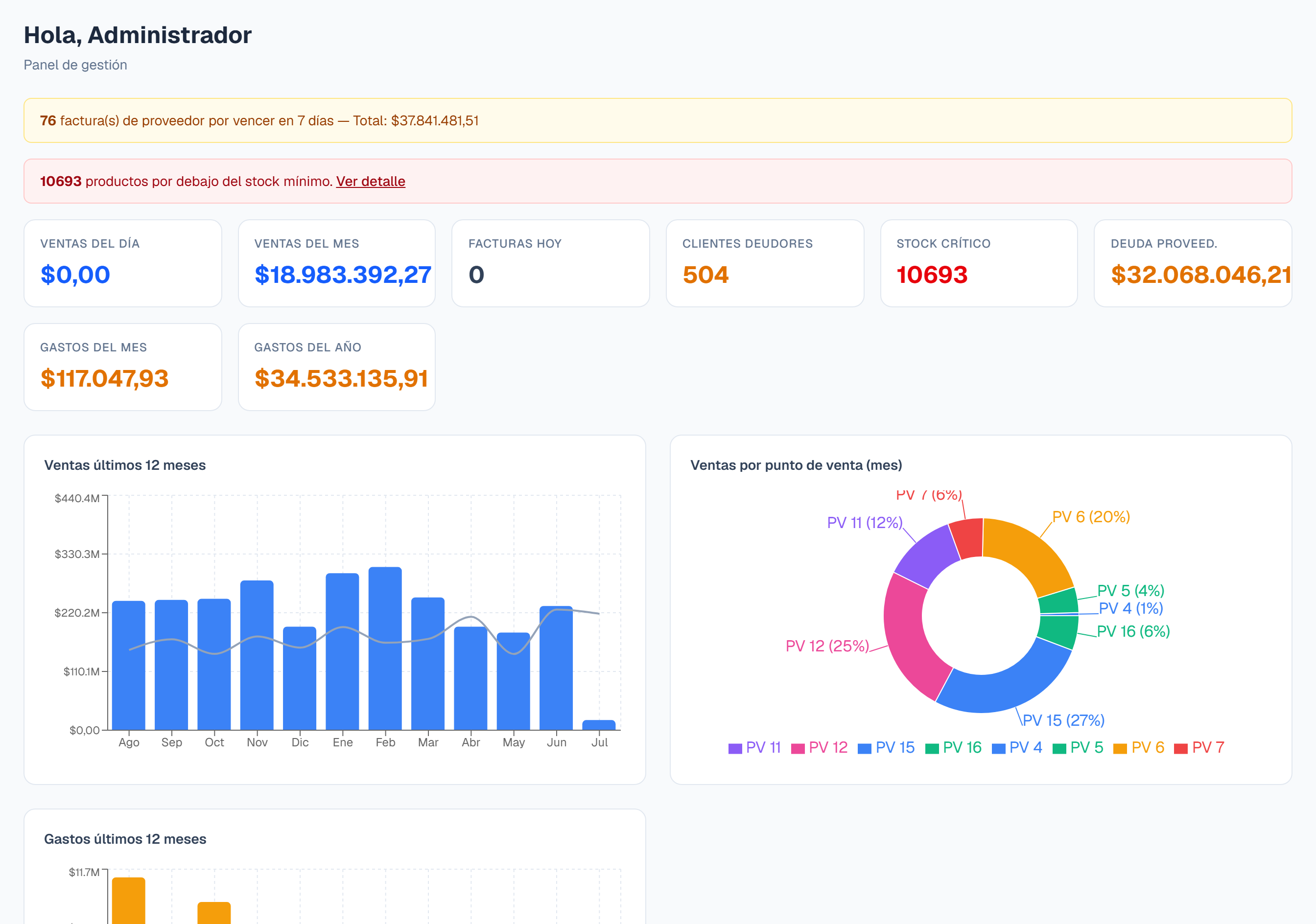
Task: Click the 'PV 12 (25%)' chart label
Action: click(828, 646)
